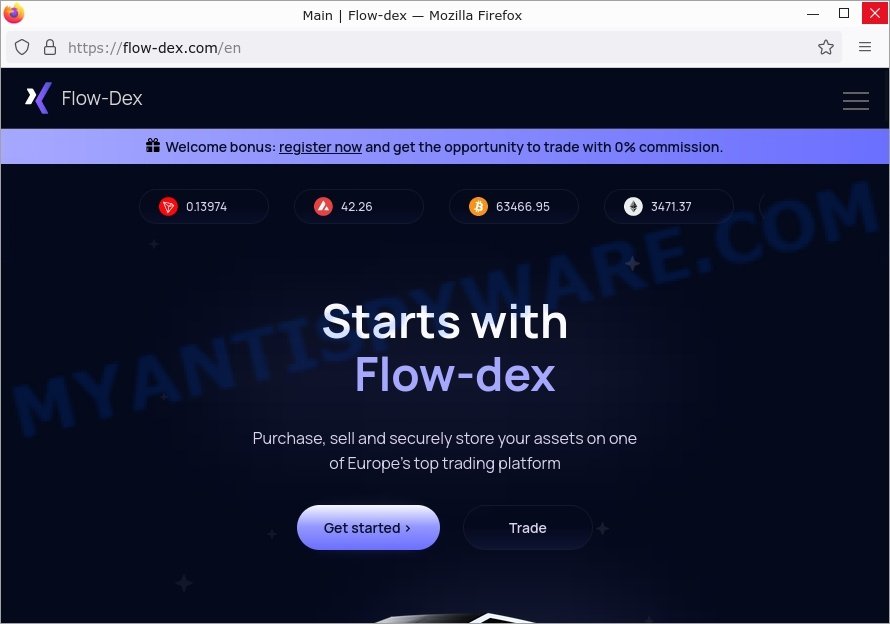Follow the 'register now' link
Screen dimensions: 890x624
coord(320,147)
